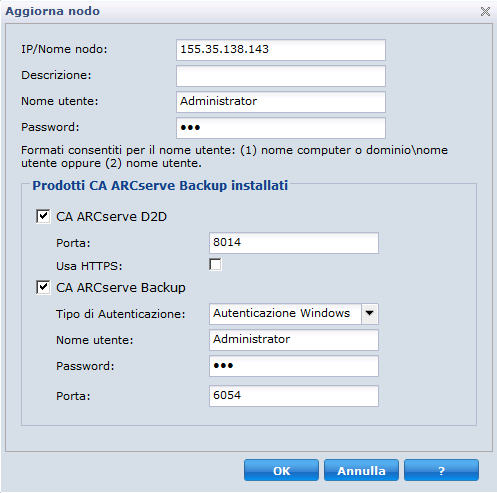
Task: Open help with the ? button
Action: [441, 470]
